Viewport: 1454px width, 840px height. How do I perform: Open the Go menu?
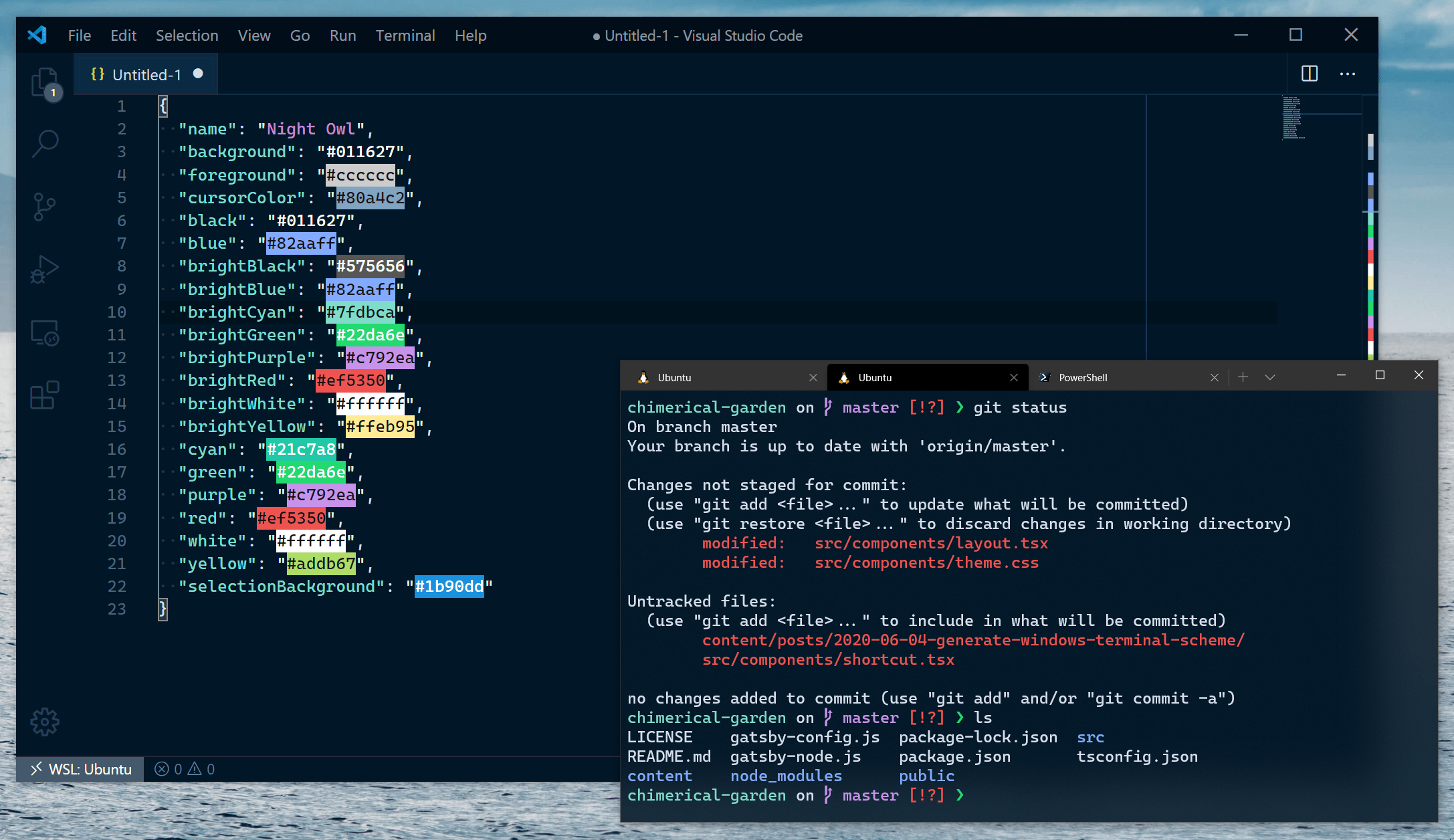pos(300,35)
